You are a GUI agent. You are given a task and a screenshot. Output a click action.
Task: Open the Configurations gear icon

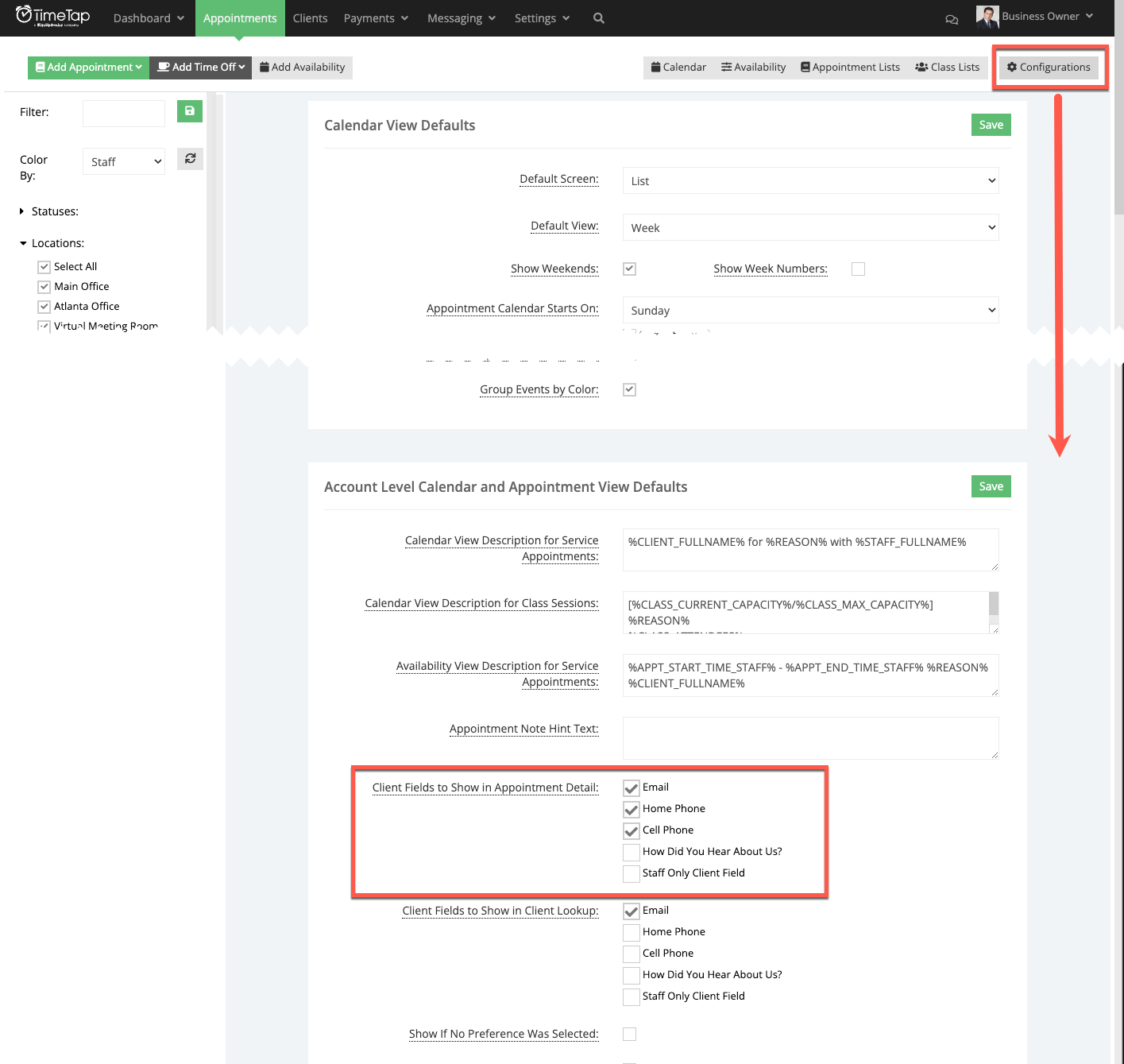point(1049,67)
